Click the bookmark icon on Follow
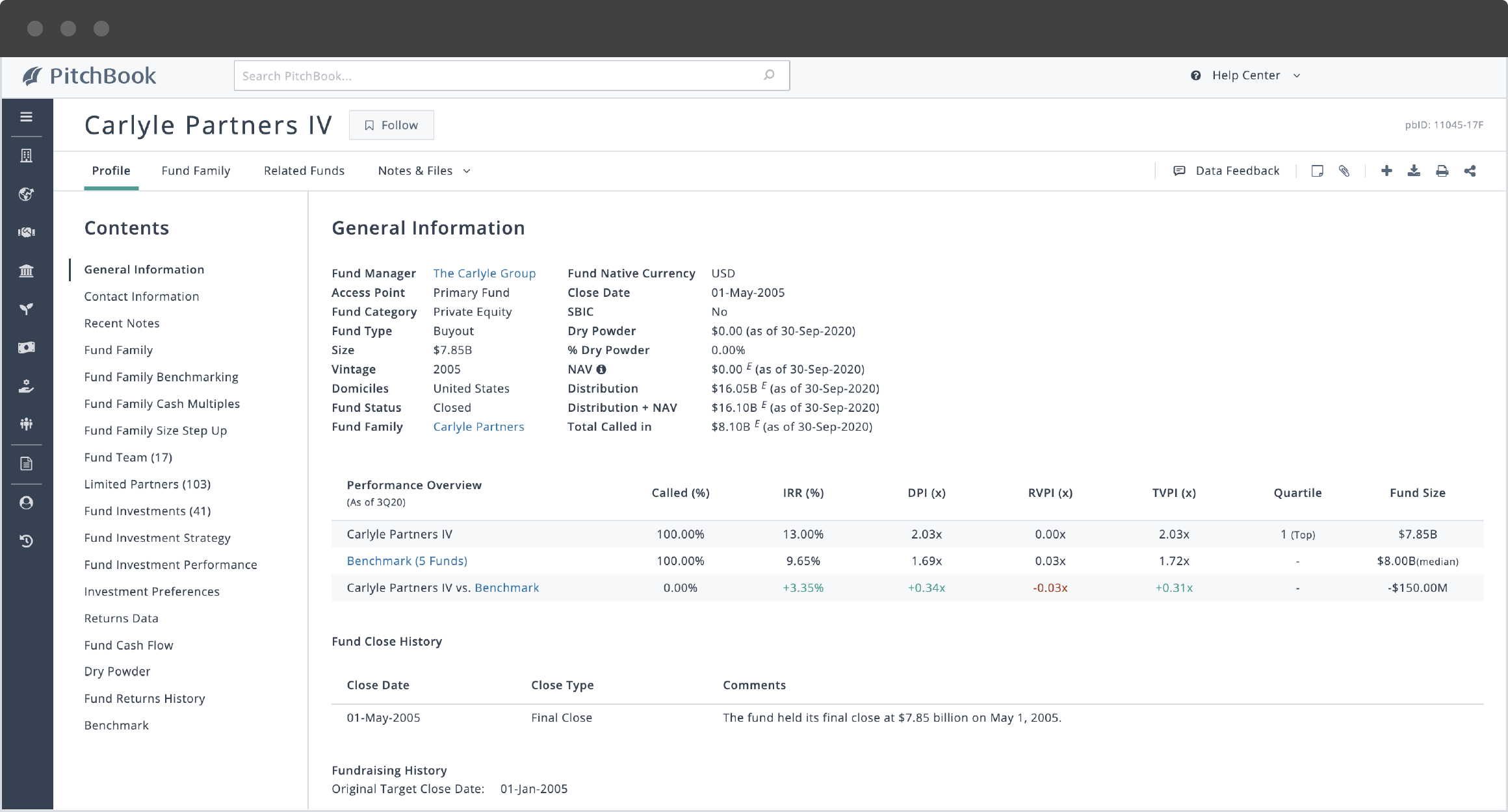1508x812 pixels. [369, 125]
